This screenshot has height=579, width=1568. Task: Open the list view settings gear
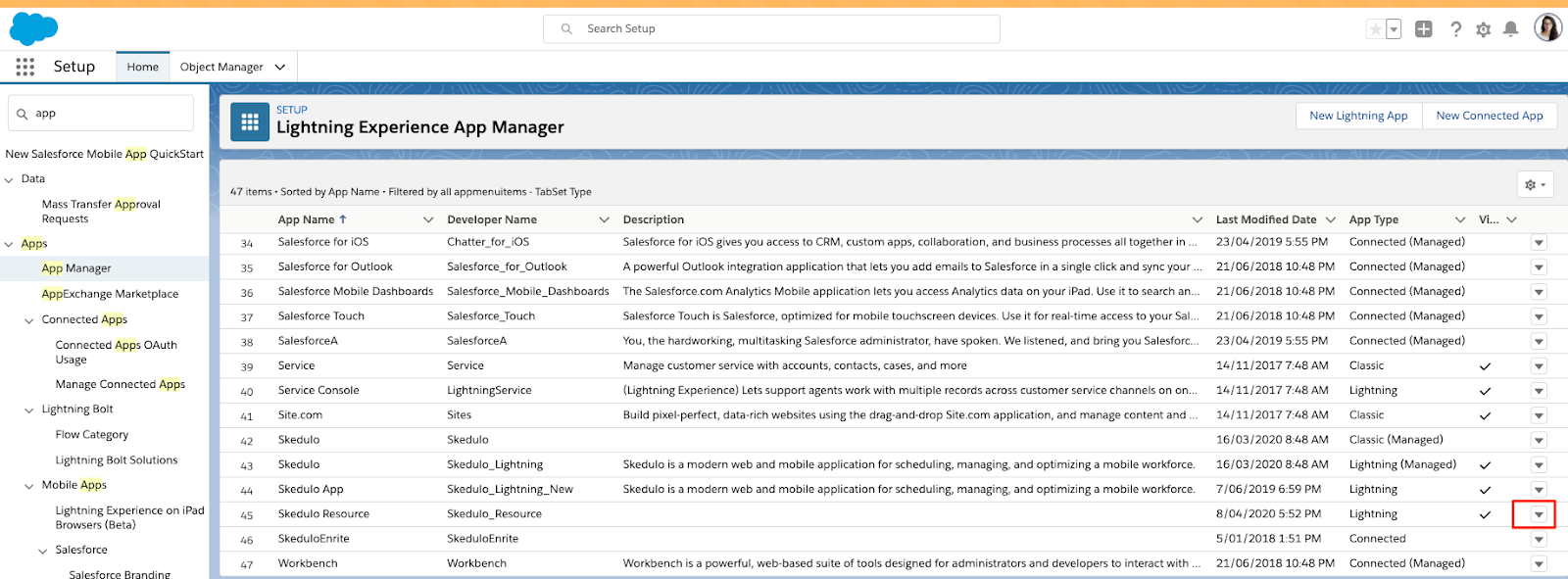click(x=1535, y=184)
